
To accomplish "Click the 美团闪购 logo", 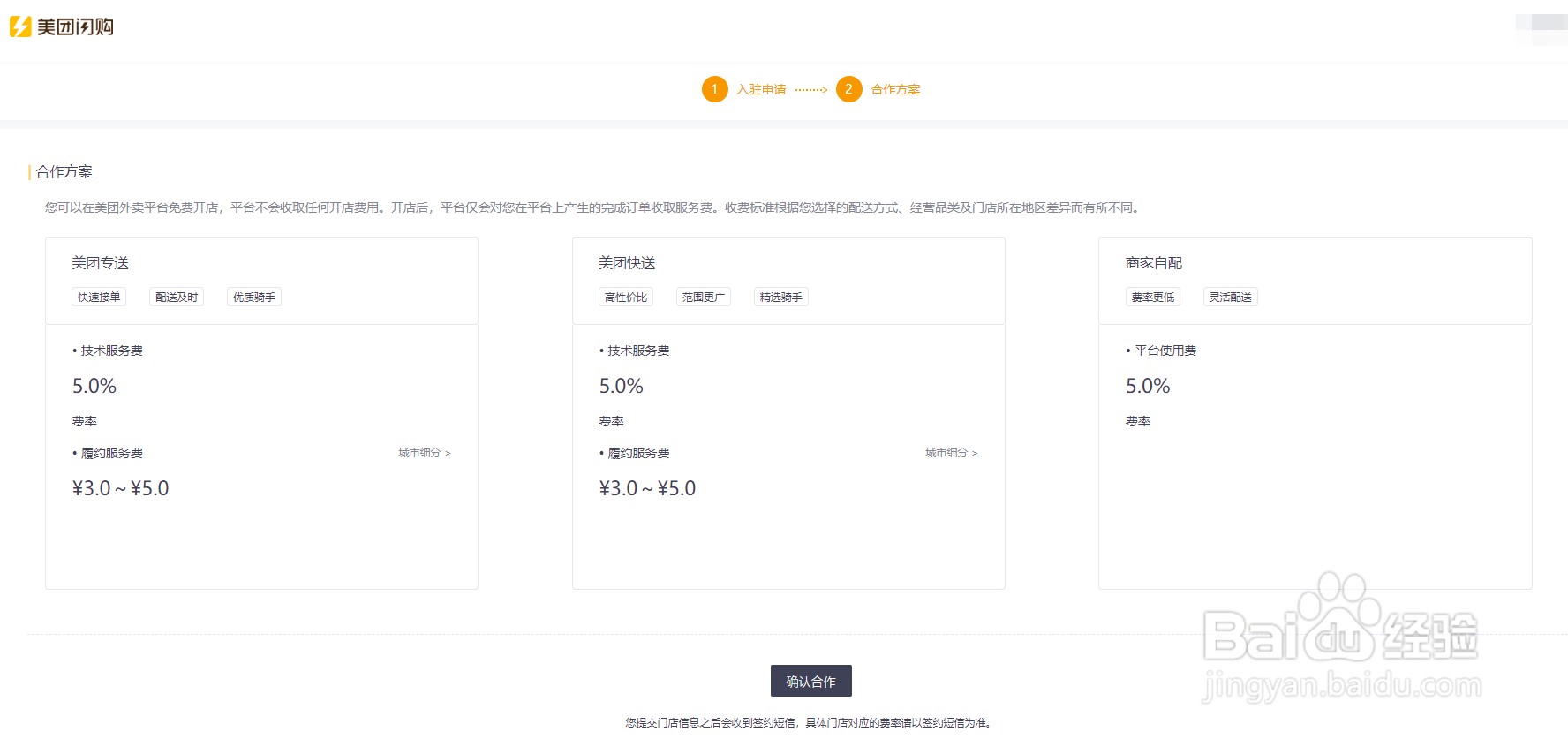I will pyautogui.click(x=62, y=26).
